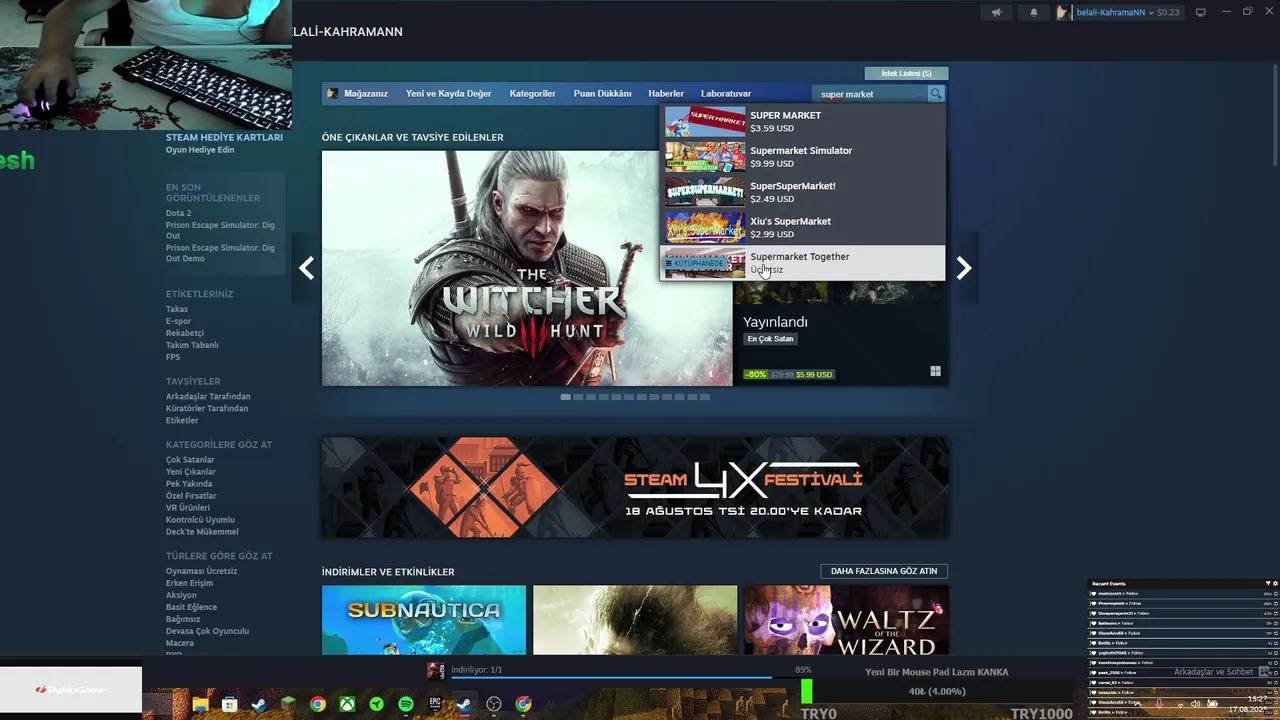Click the Steam Hediye Kartları link

pos(224,138)
